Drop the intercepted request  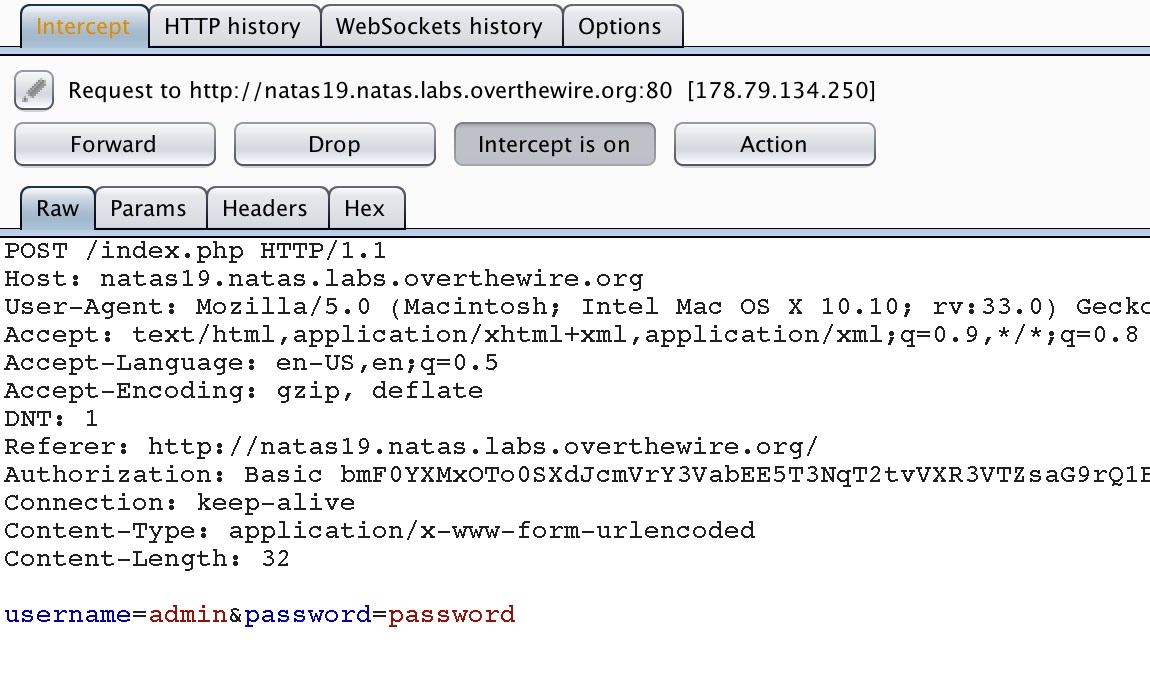click(334, 144)
